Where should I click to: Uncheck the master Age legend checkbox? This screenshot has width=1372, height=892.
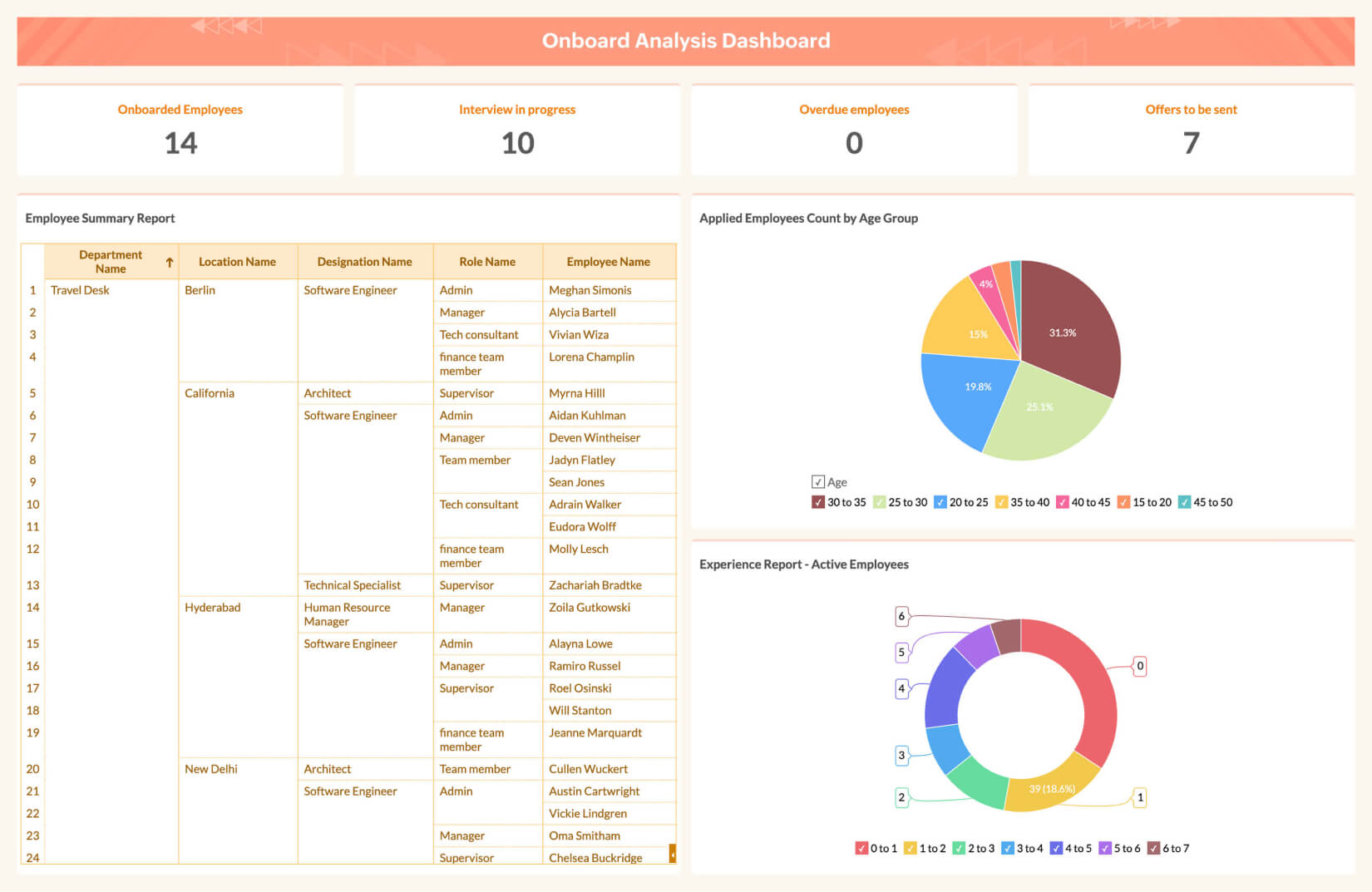coord(818,482)
